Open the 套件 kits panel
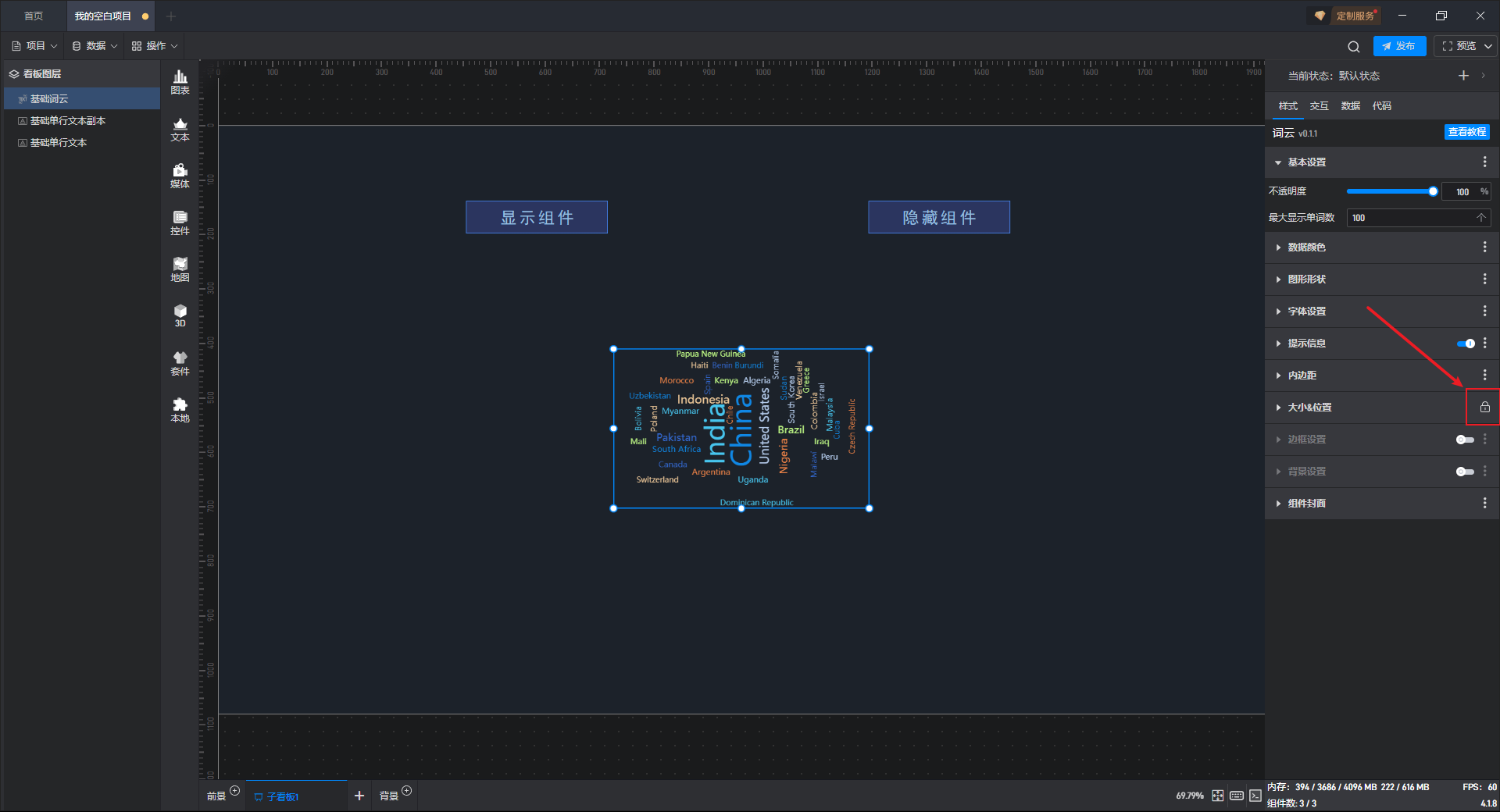Viewport: 1500px width, 812px height. tap(180, 363)
